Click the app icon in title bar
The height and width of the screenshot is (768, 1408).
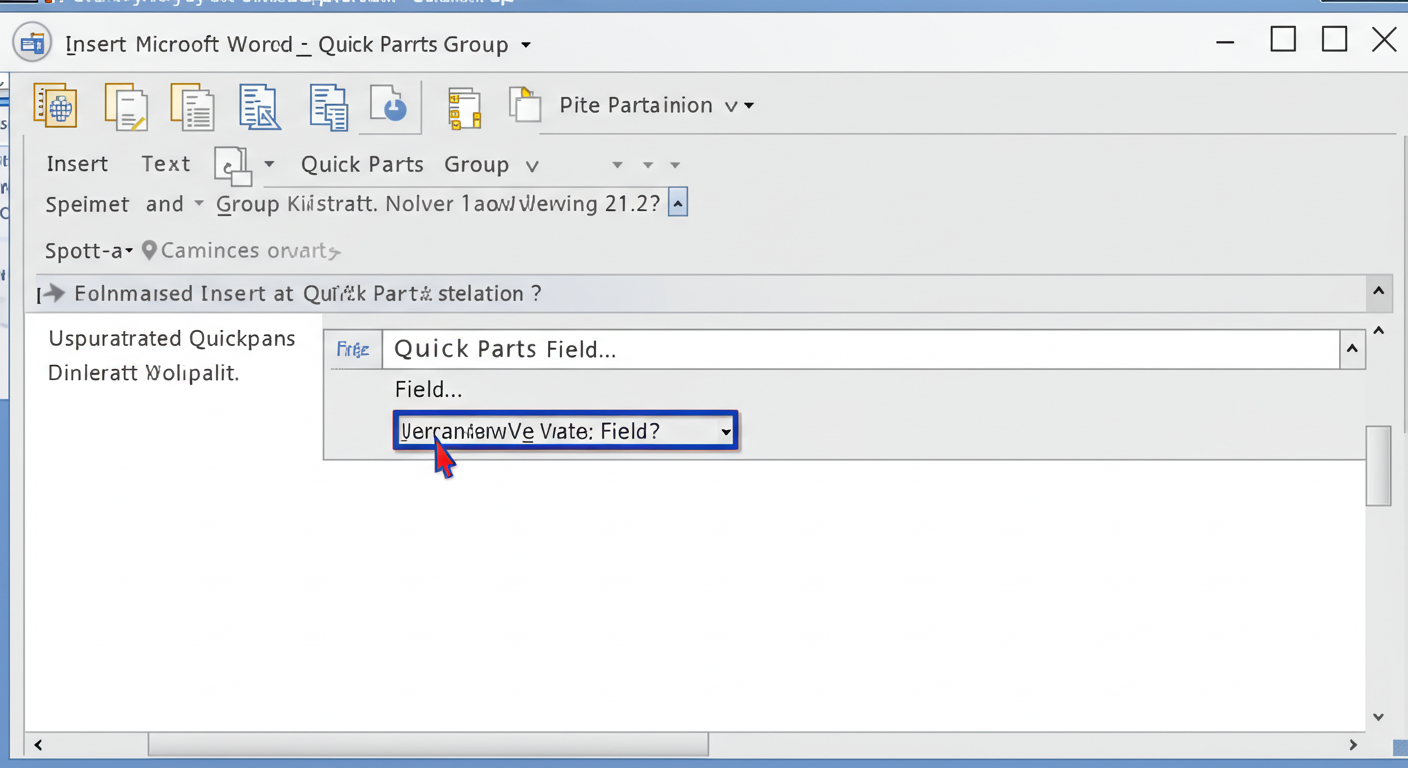click(x=32, y=44)
